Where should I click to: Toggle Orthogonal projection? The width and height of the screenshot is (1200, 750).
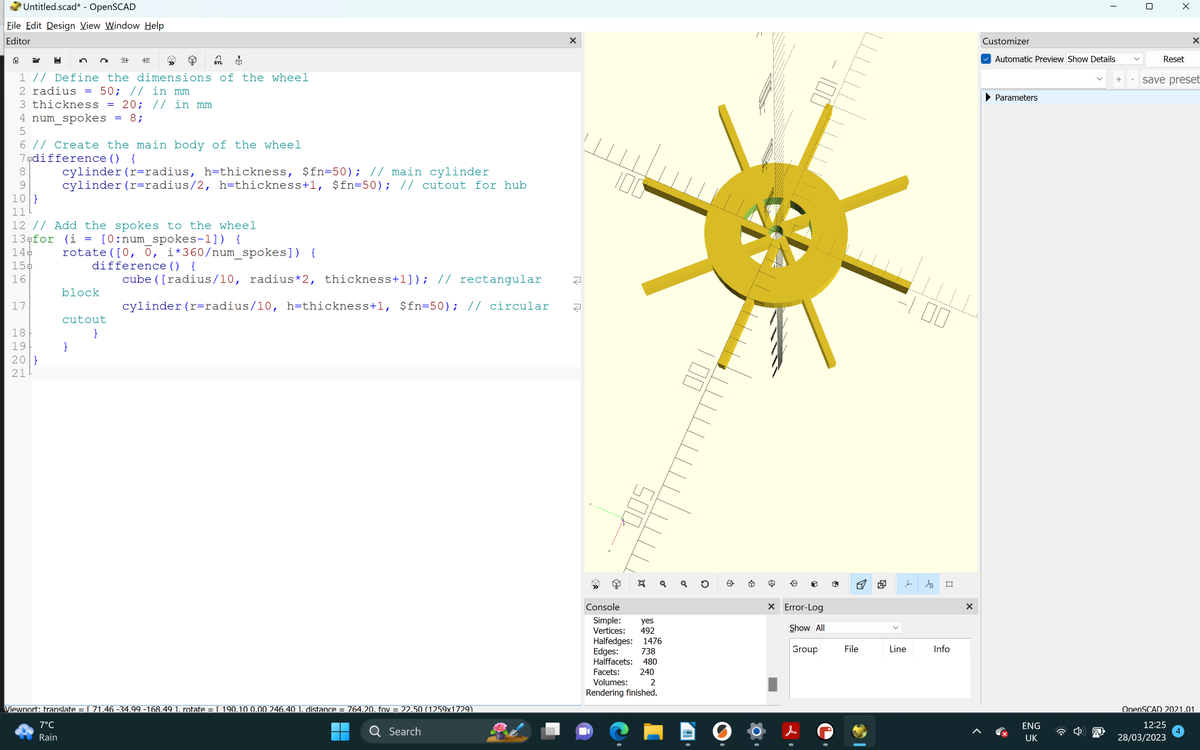coord(883,584)
